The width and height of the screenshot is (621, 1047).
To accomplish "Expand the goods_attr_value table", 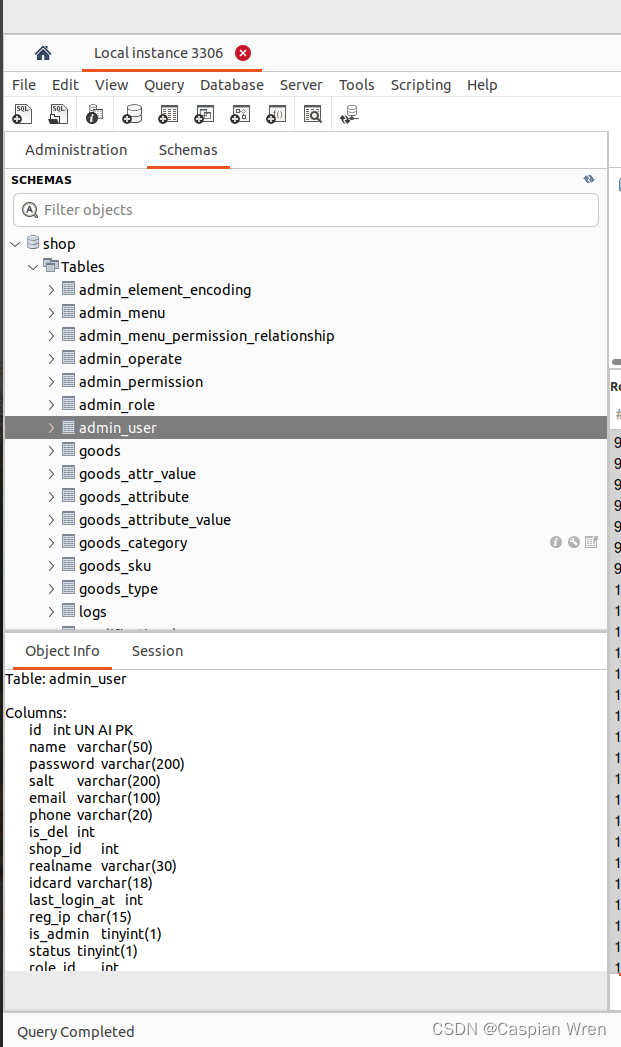I will pos(51,474).
